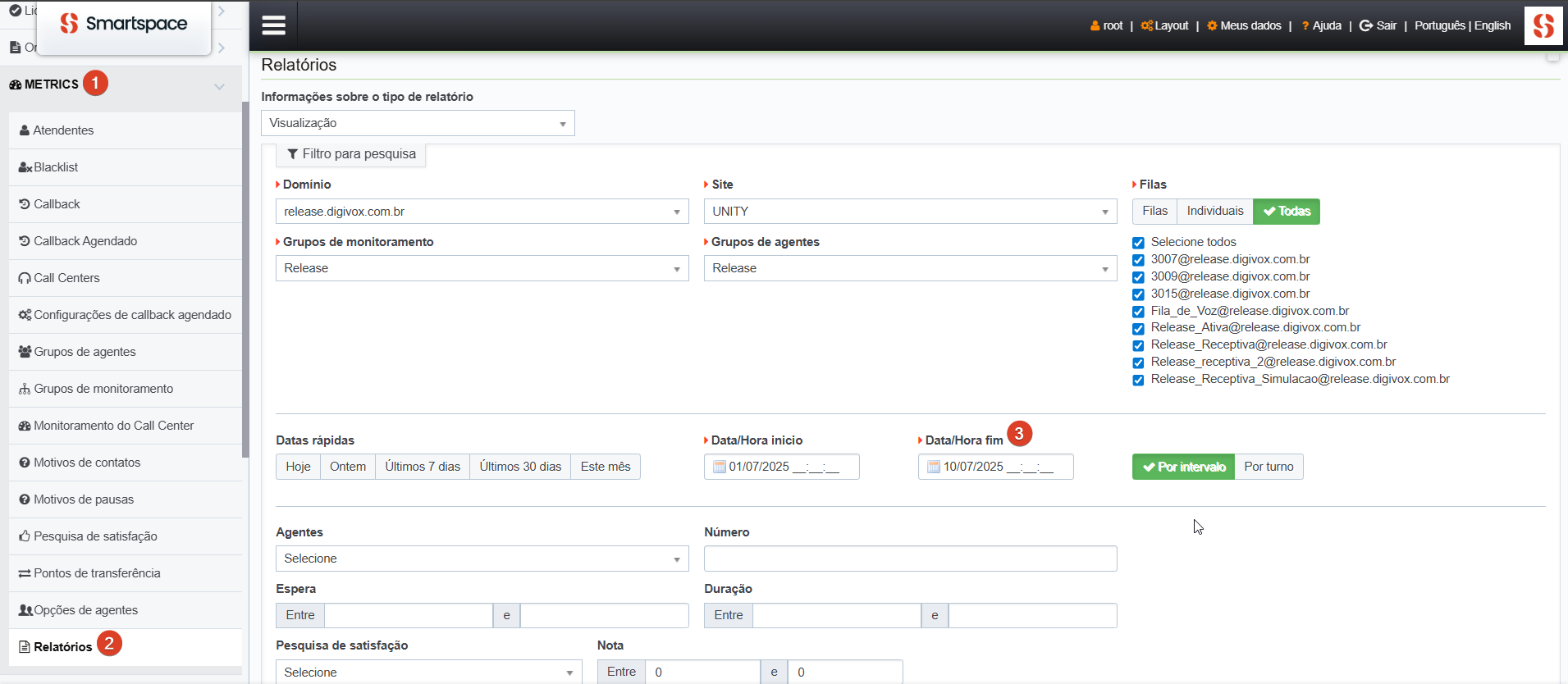Image resolution: width=1568 pixels, height=684 pixels.
Task: Choose Por turno mode
Action: point(1269,467)
